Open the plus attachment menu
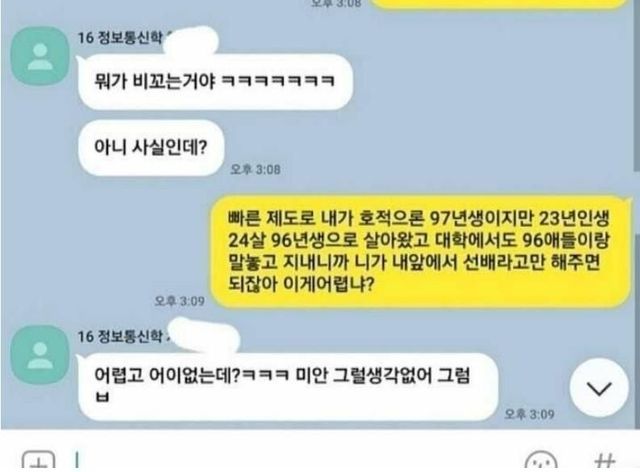This screenshot has height=472, width=640. click(38, 461)
